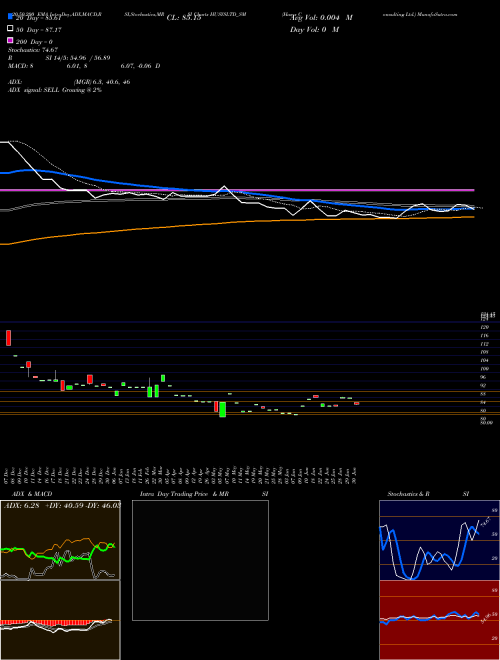
Task: Click the white 50 Day legend swatch
Action: [10, 29]
